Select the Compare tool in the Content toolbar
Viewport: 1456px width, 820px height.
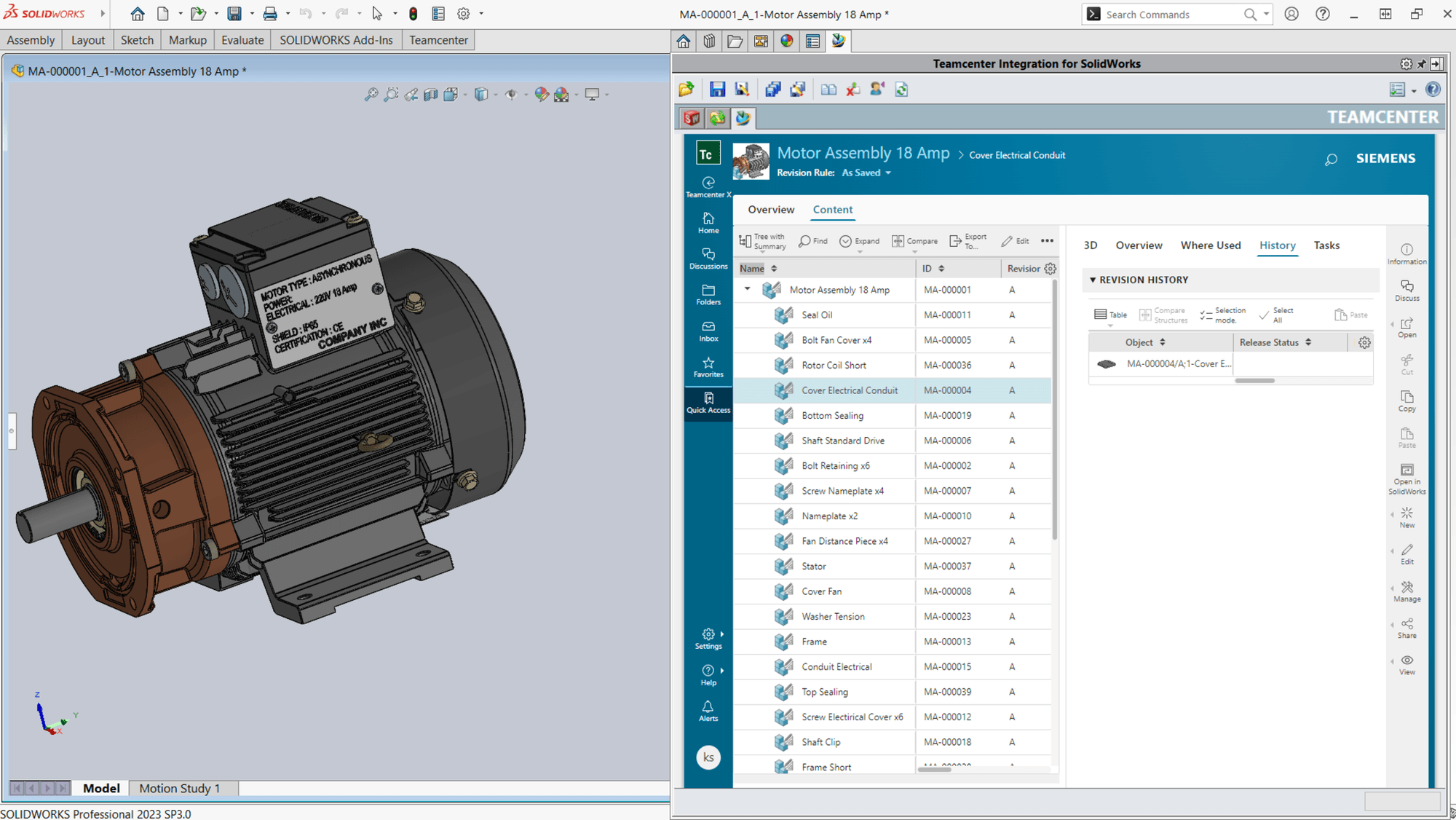click(x=915, y=241)
